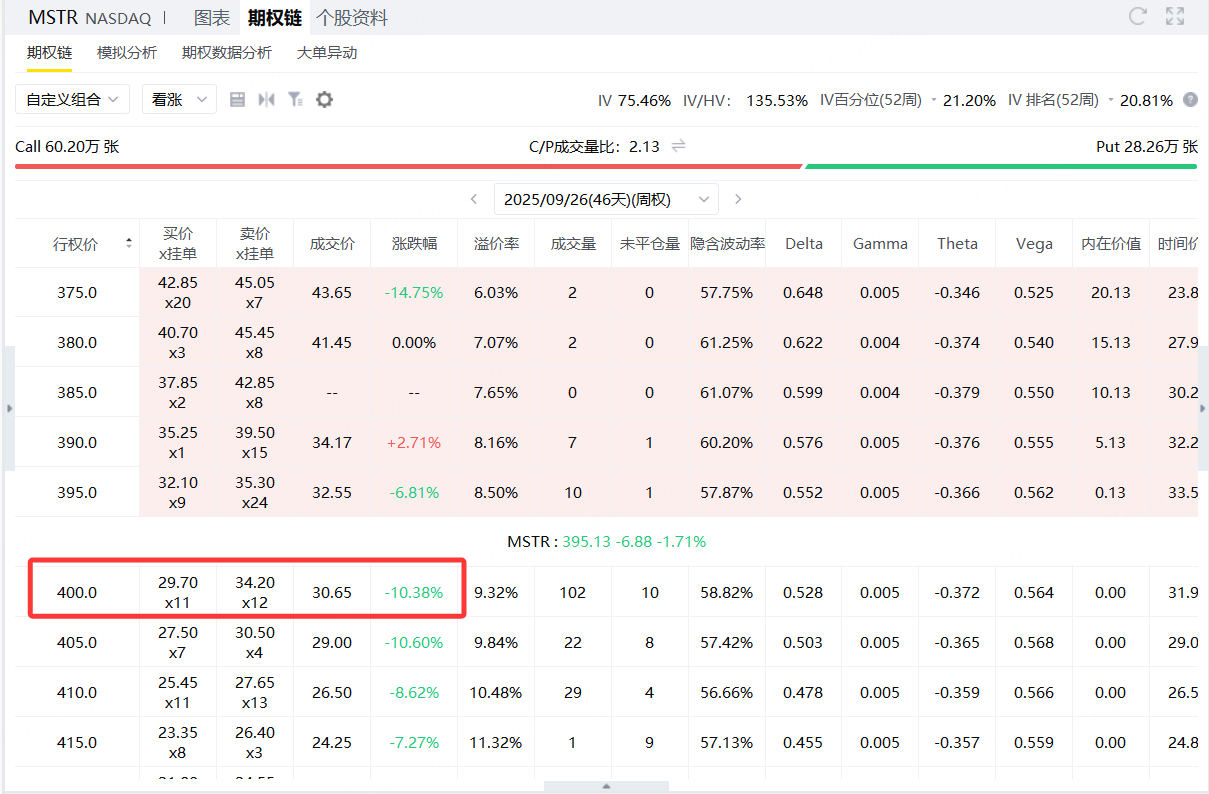The width and height of the screenshot is (1209, 794).
Task: Click implied volatility 58.82% cell
Action: point(727,592)
